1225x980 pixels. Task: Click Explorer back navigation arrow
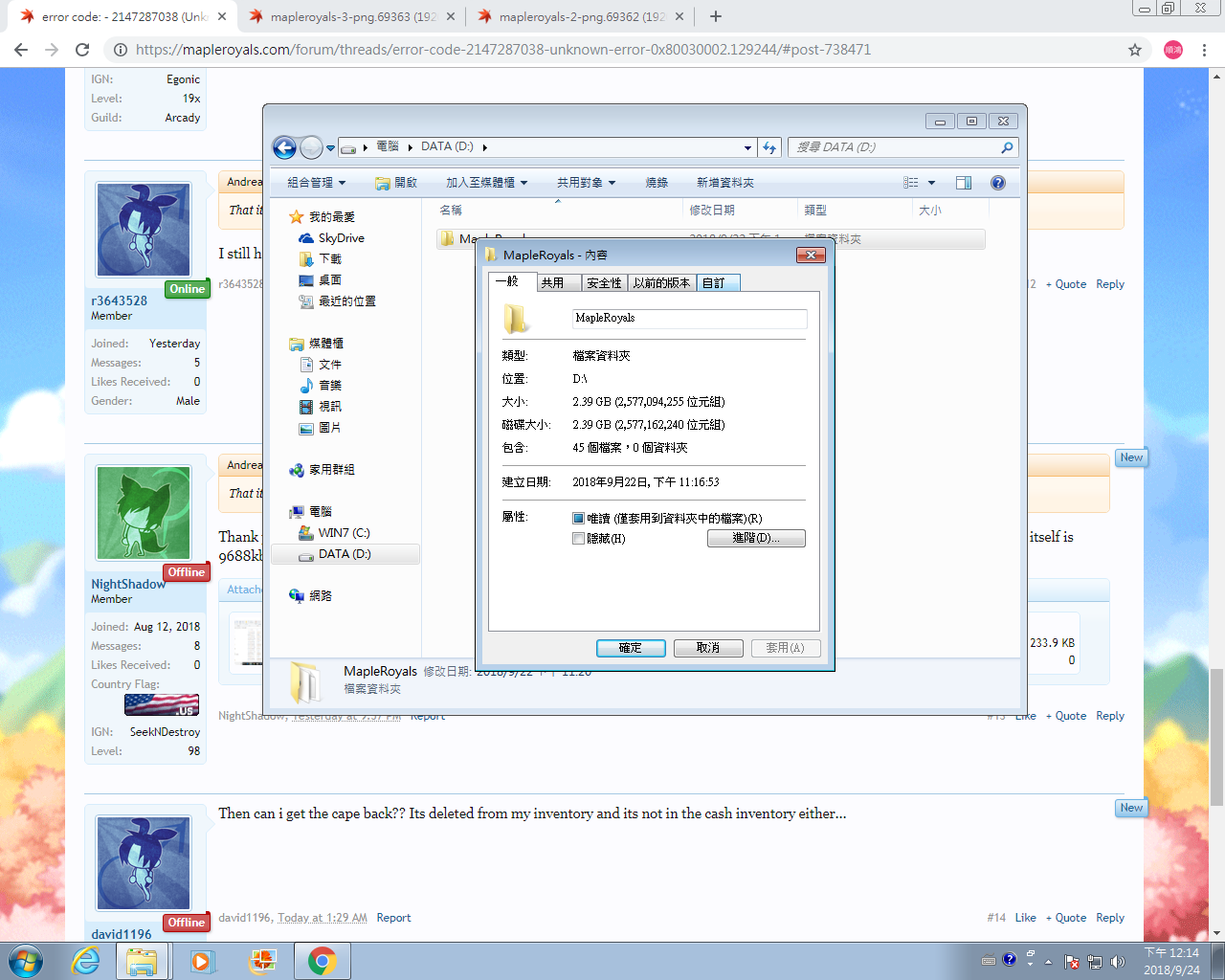[x=284, y=147]
